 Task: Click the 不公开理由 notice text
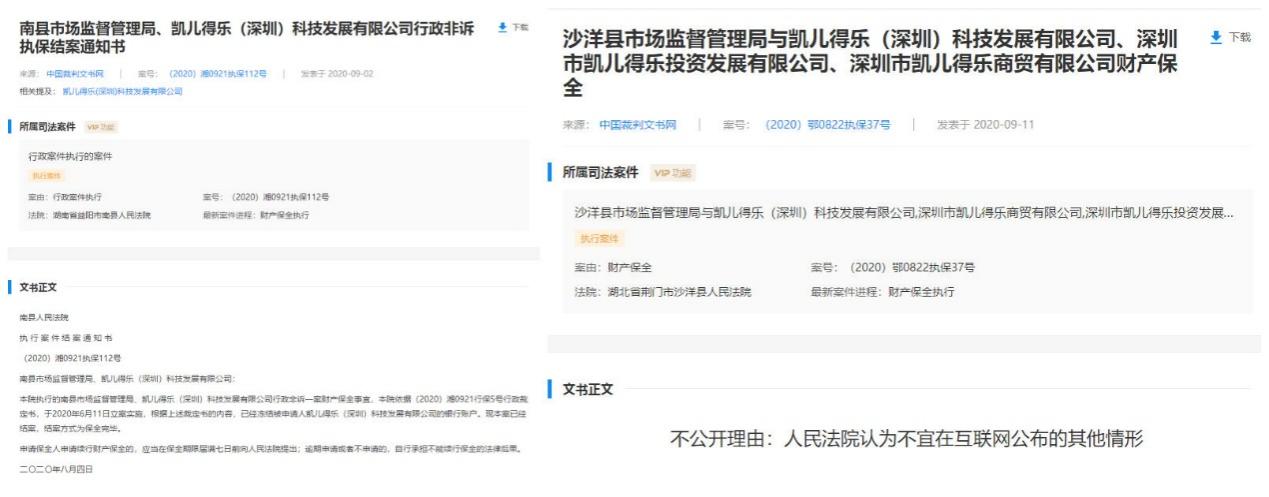[x=904, y=438]
